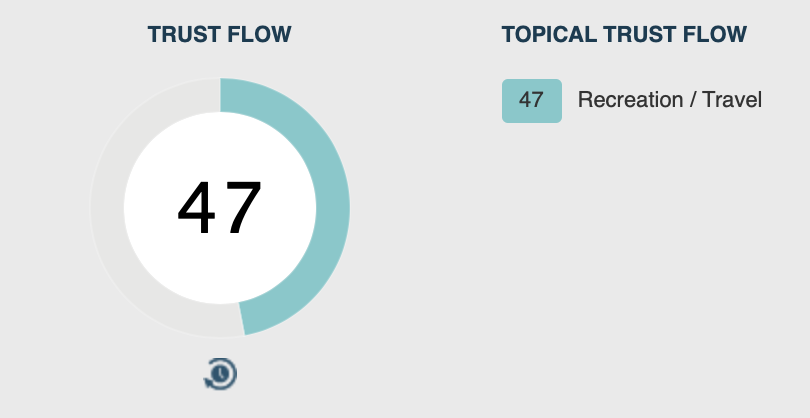This screenshot has width=810, height=418.
Task: Click the teal filled arc of the donut chart
Action: (333, 207)
